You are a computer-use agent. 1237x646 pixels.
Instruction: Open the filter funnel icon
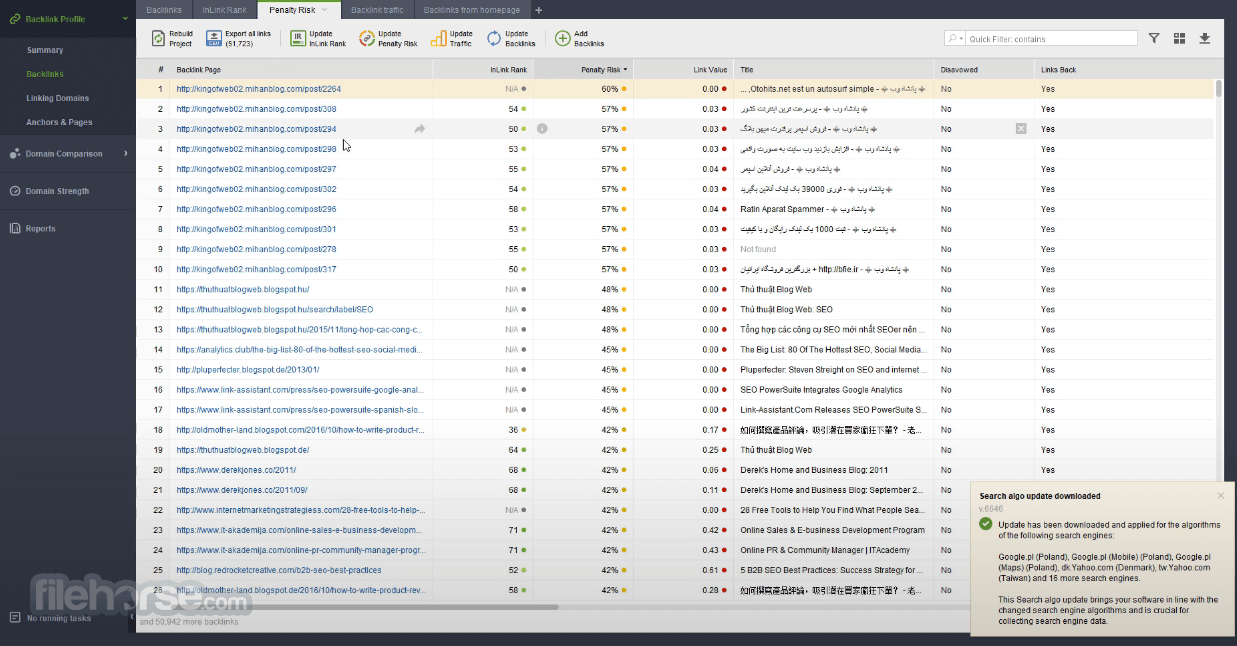[x=1154, y=38]
